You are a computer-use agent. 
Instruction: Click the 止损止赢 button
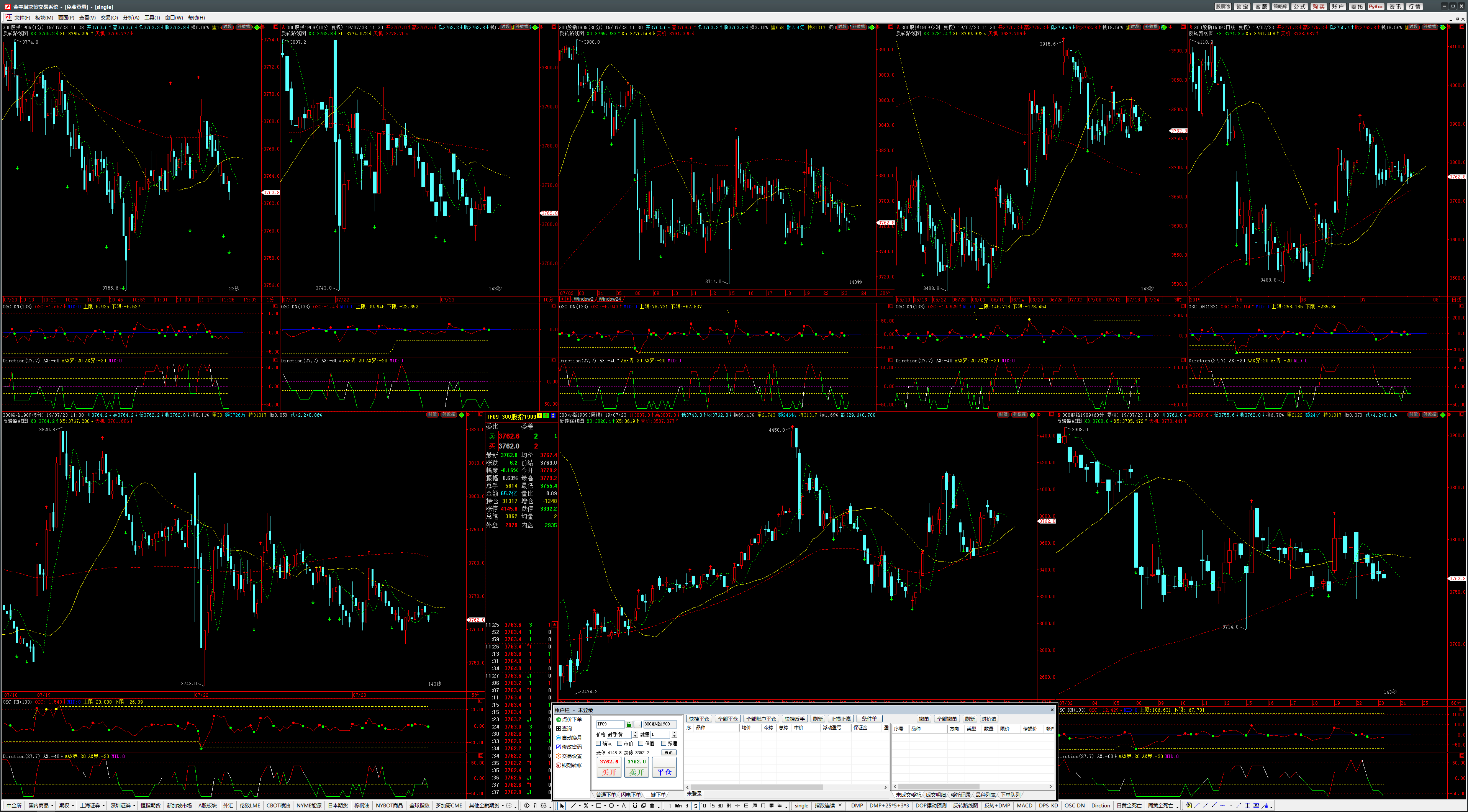(x=841, y=719)
